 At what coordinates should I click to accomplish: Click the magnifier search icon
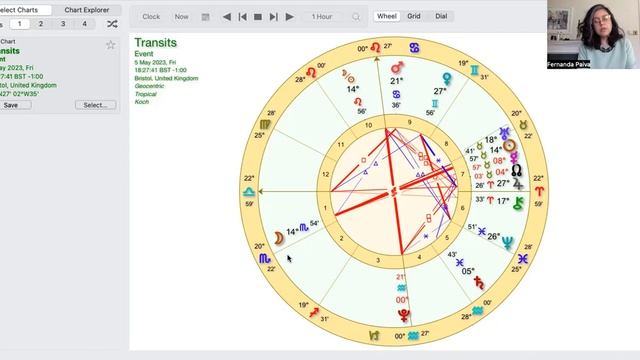(x=356, y=17)
